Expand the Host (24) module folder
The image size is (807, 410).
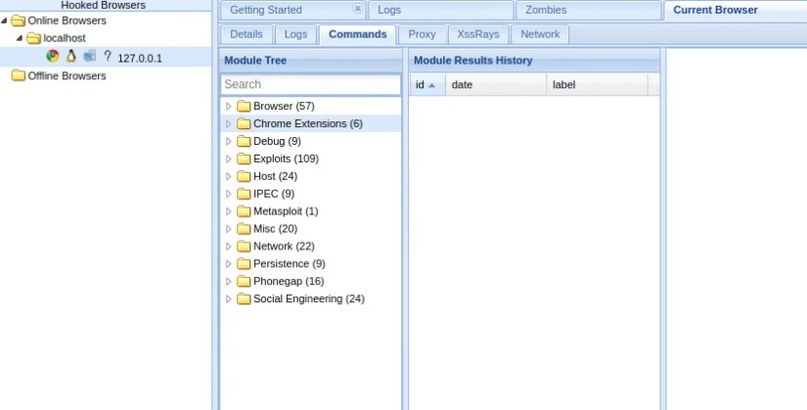[229, 176]
